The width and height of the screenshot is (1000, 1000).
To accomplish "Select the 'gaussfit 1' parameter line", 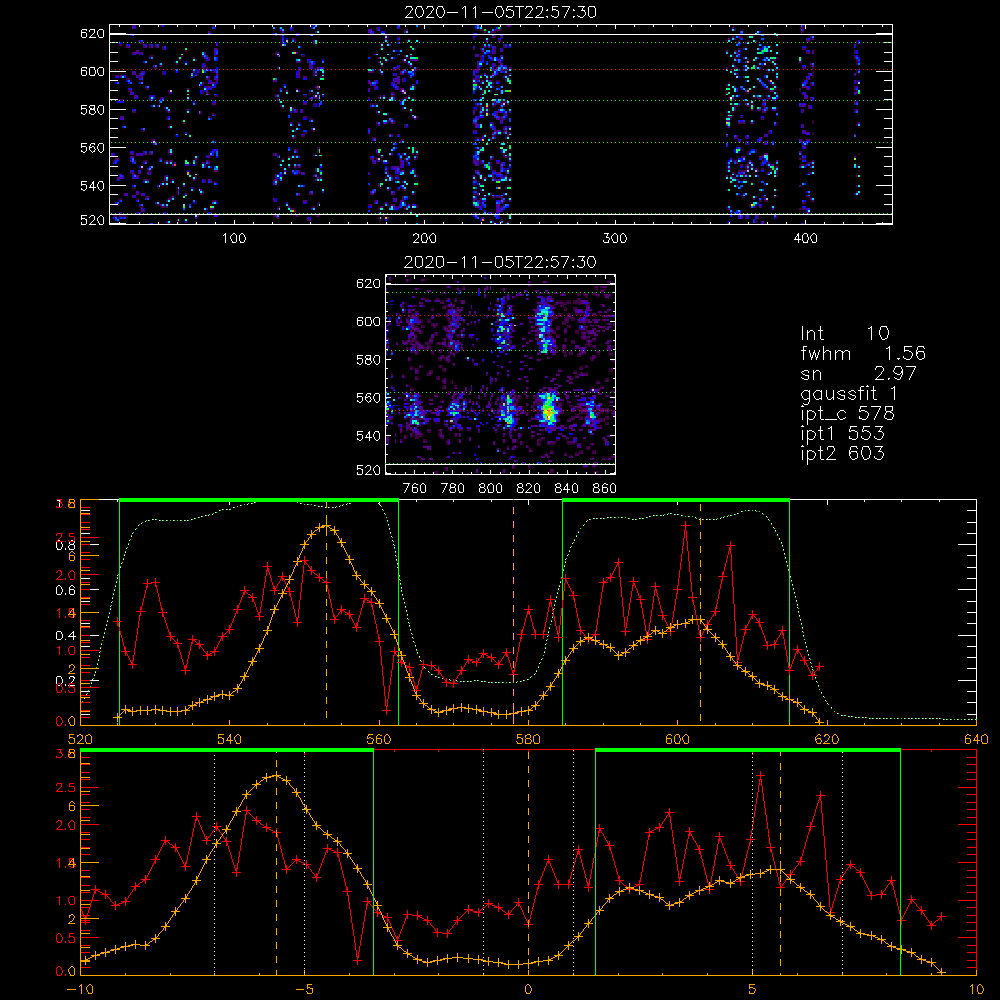I will click(x=849, y=393).
